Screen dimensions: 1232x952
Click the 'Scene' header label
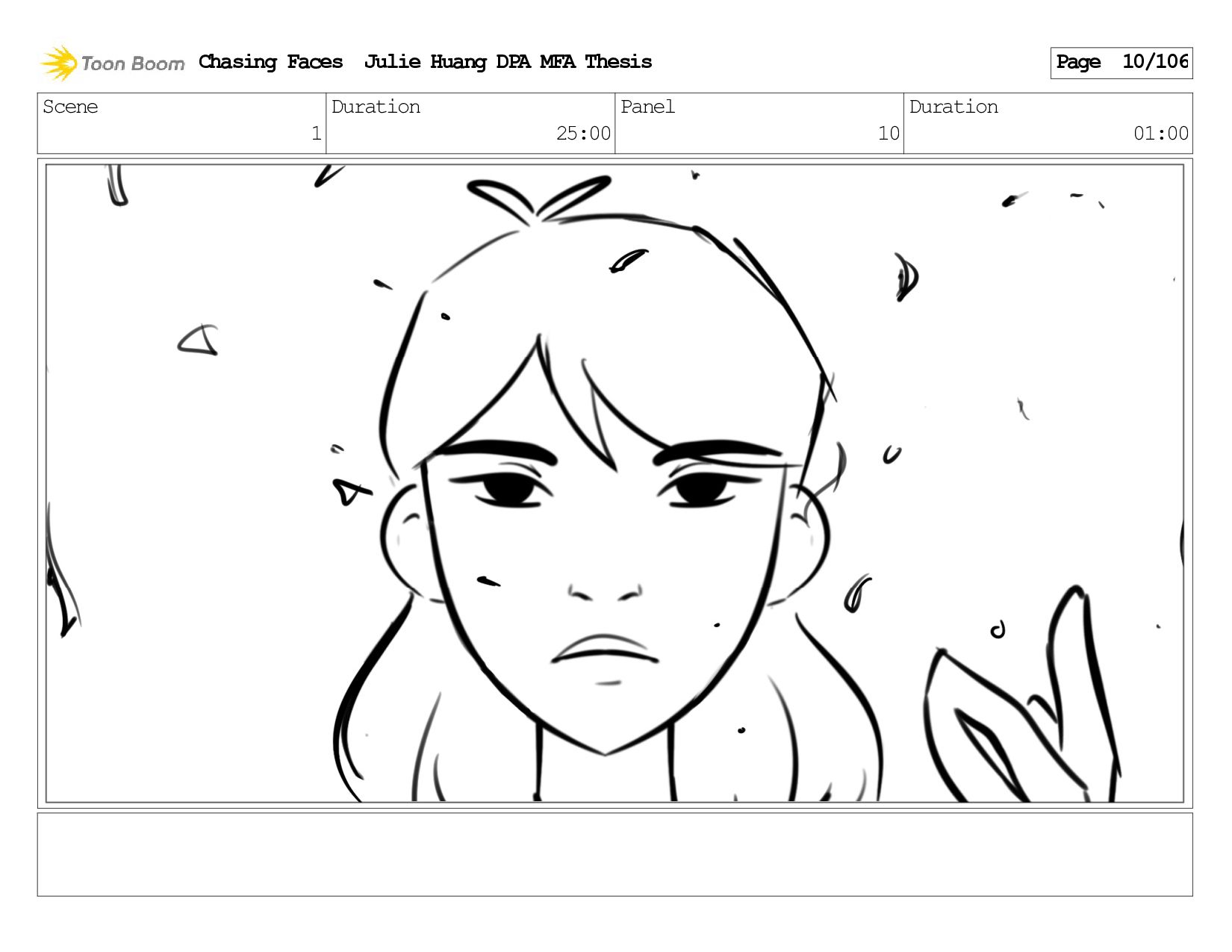(x=70, y=107)
